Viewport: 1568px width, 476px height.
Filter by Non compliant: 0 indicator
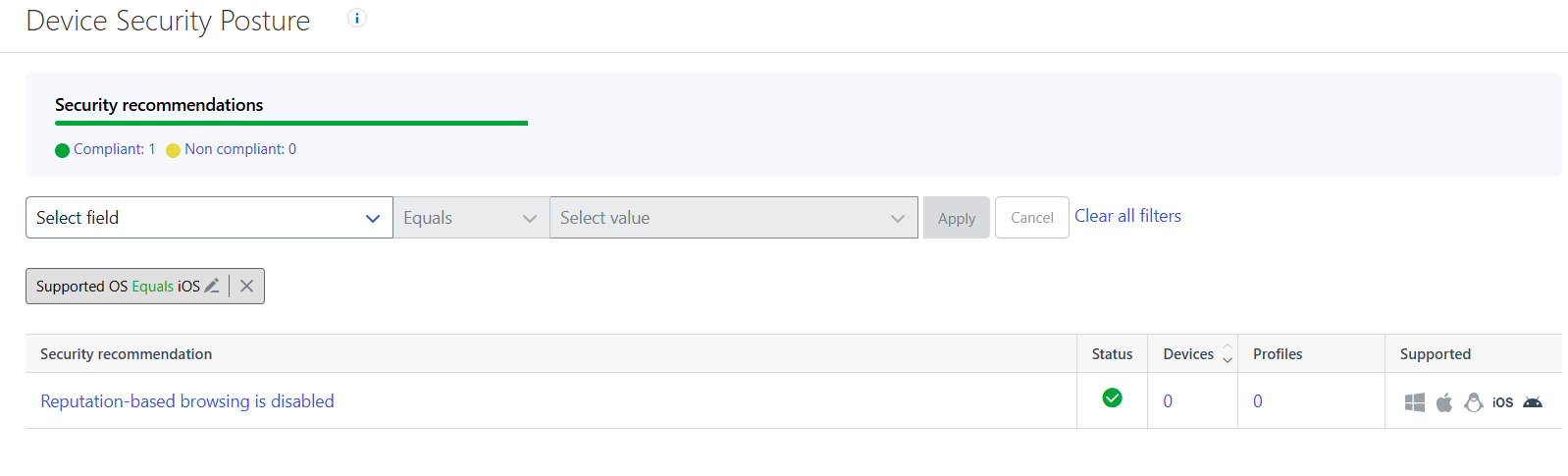point(232,149)
